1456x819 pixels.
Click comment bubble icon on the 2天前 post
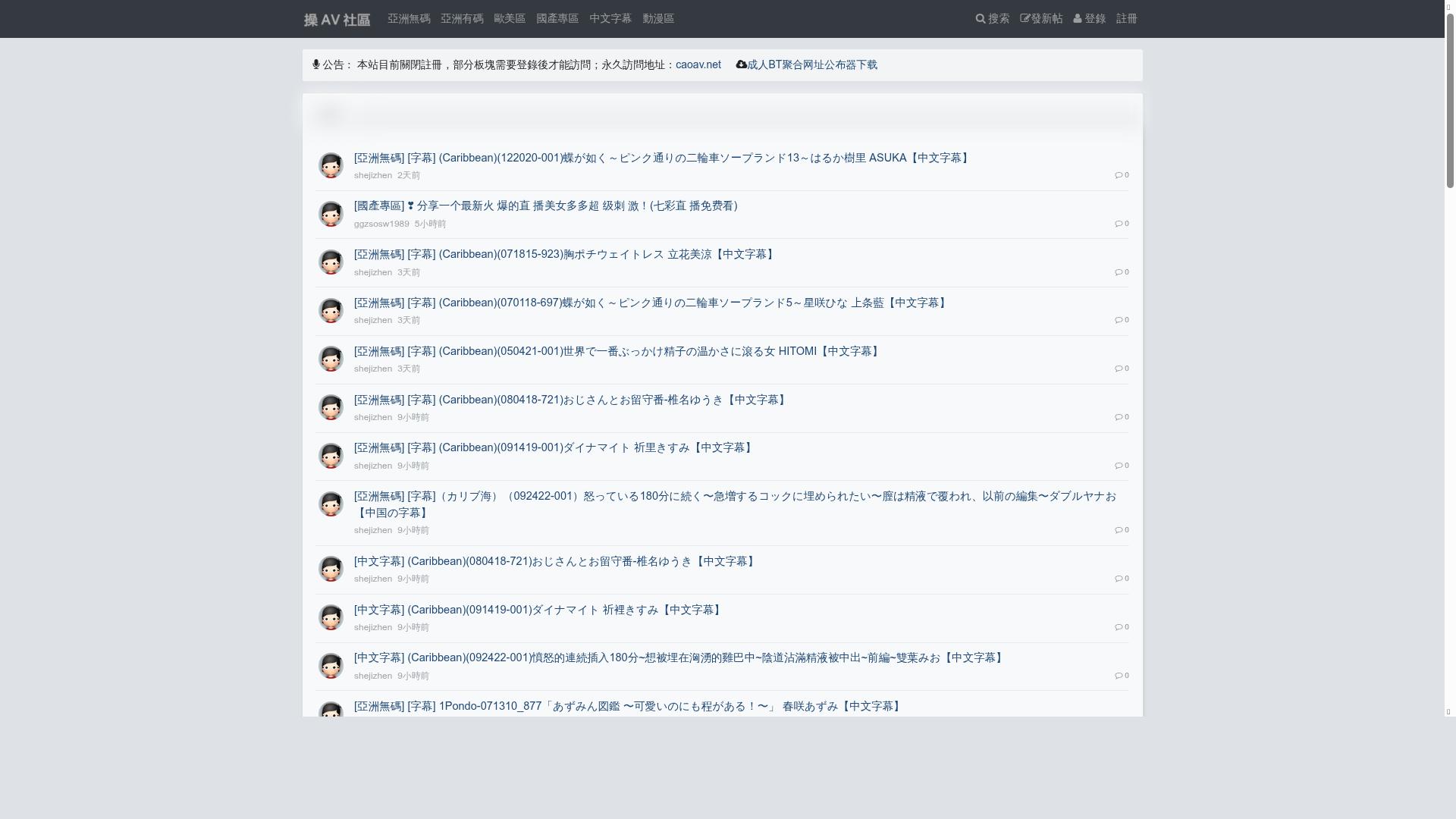click(1119, 175)
